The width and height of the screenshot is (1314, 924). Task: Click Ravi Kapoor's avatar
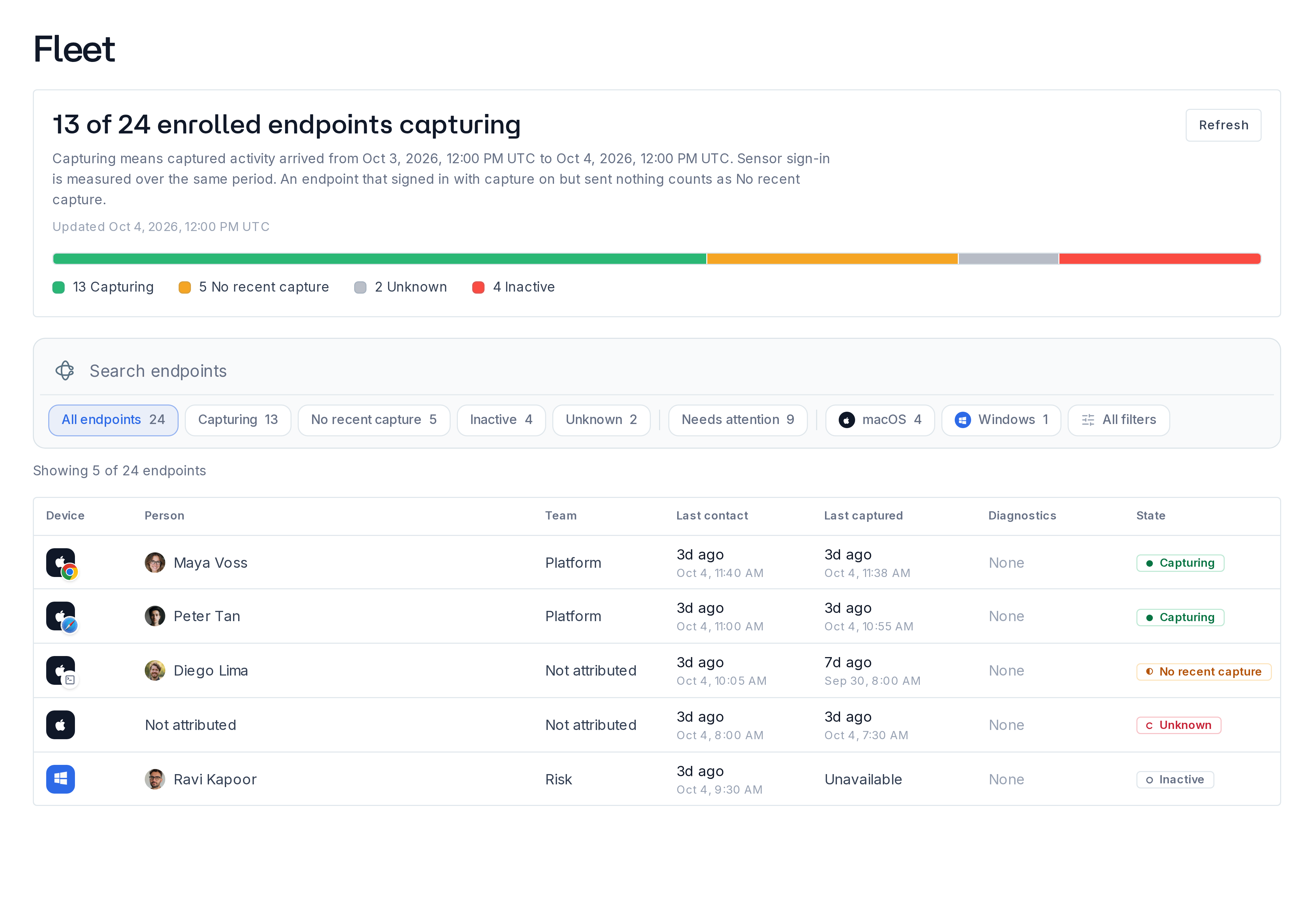pyautogui.click(x=155, y=779)
